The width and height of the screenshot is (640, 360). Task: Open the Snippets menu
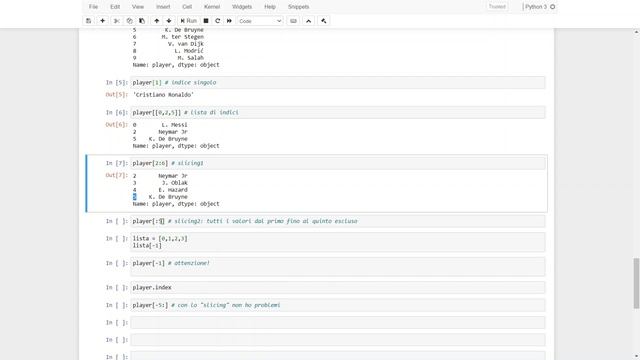(298, 7)
